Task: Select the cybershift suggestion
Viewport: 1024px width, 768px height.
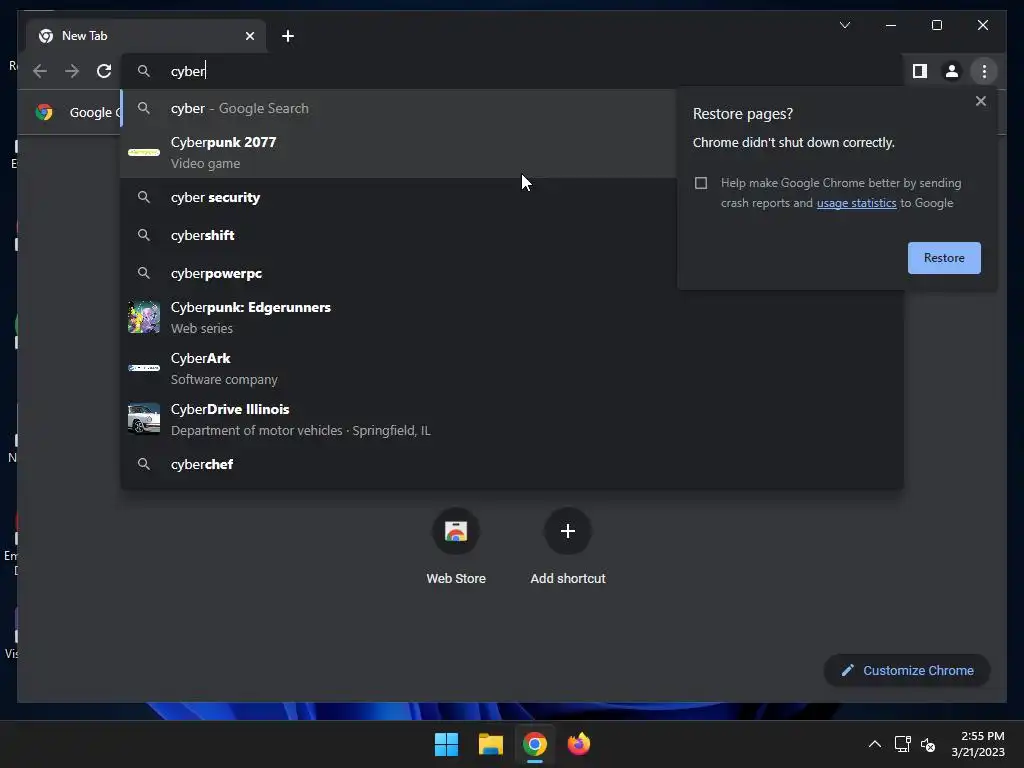Action: 398,235
